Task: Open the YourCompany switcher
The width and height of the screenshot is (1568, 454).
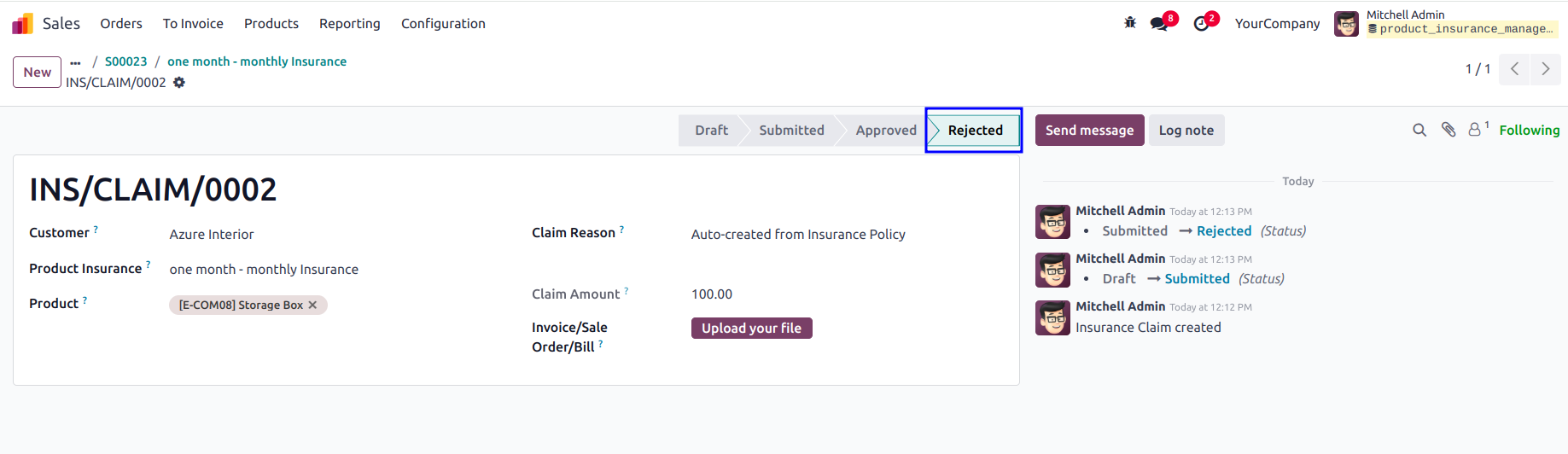Action: (1277, 23)
